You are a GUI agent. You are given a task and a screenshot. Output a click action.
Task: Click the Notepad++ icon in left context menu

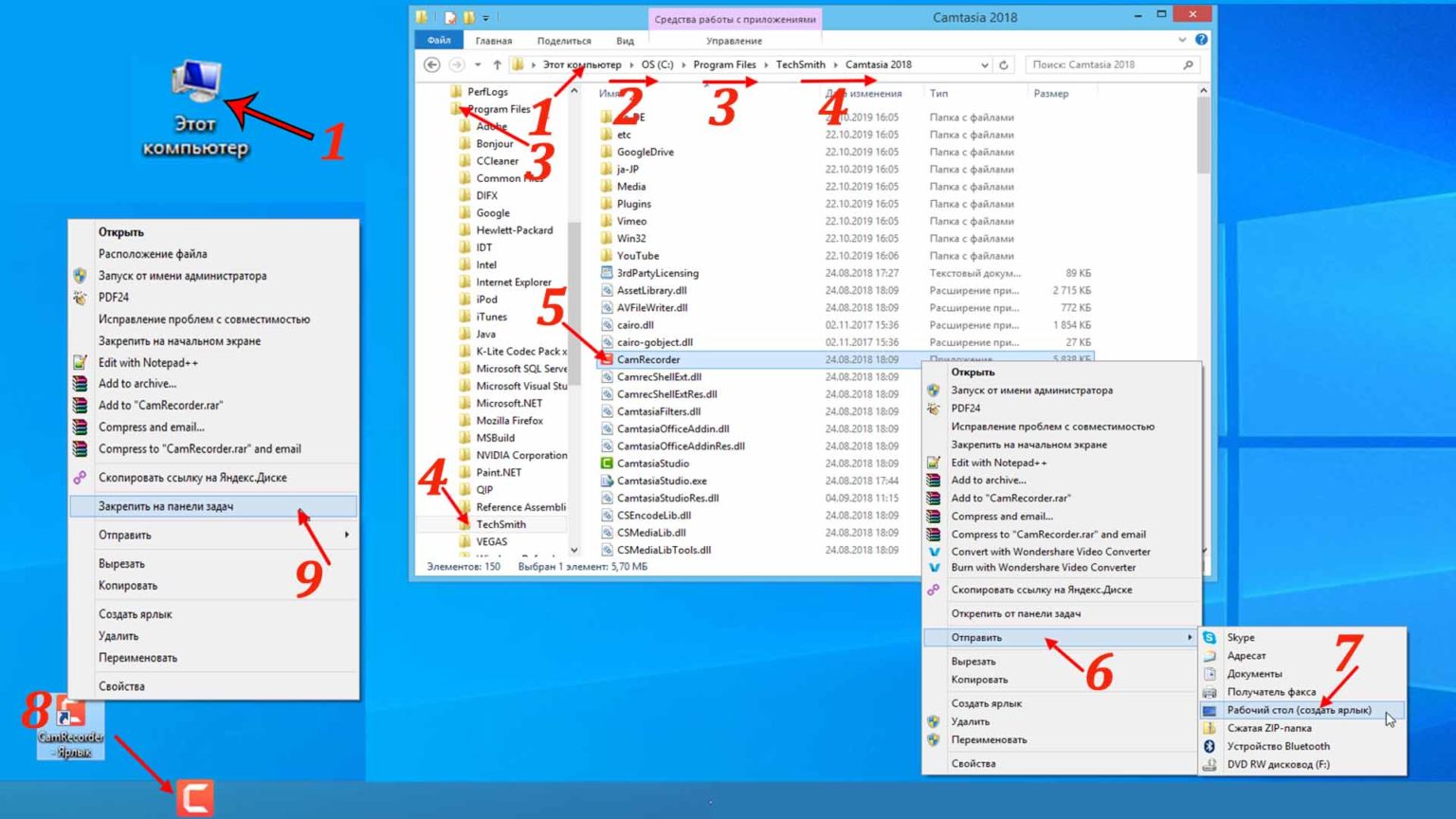[81, 362]
